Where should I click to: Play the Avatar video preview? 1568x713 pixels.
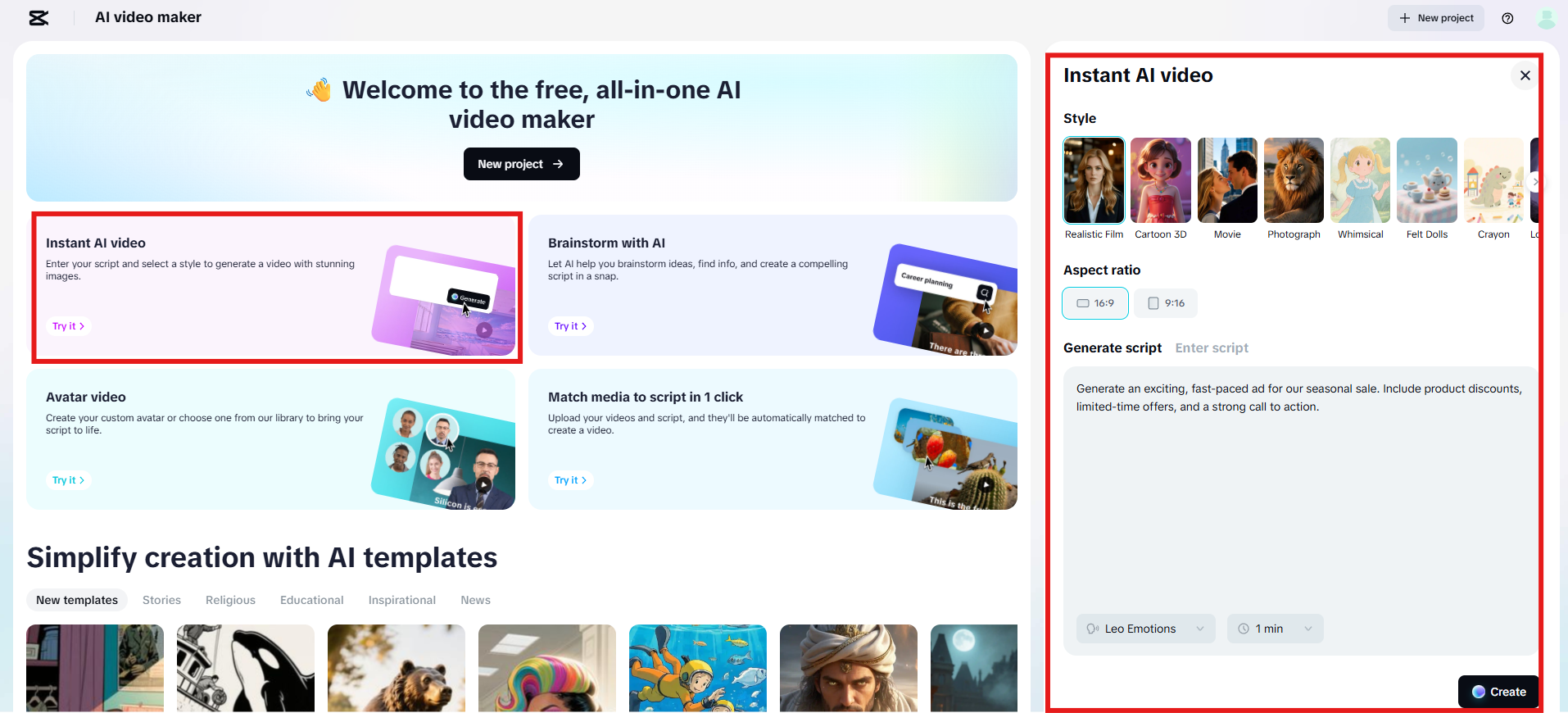(484, 484)
